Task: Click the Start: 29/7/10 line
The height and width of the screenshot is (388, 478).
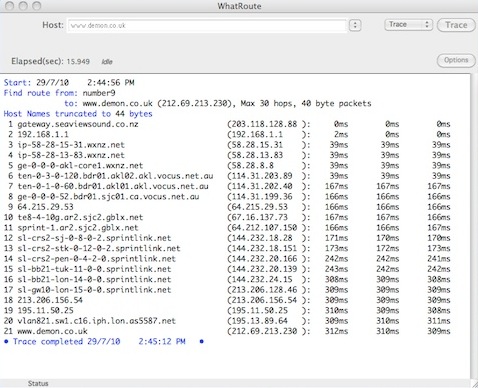Action: coord(69,82)
